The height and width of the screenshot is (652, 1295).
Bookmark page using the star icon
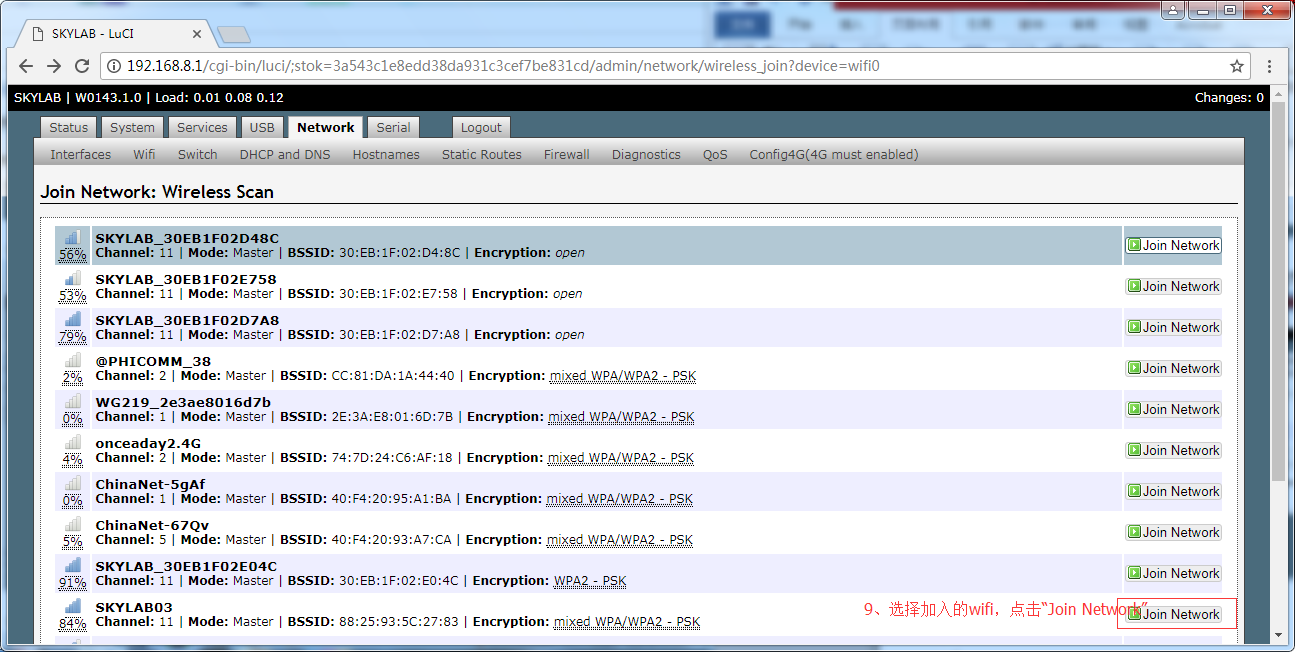click(1237, 66)
